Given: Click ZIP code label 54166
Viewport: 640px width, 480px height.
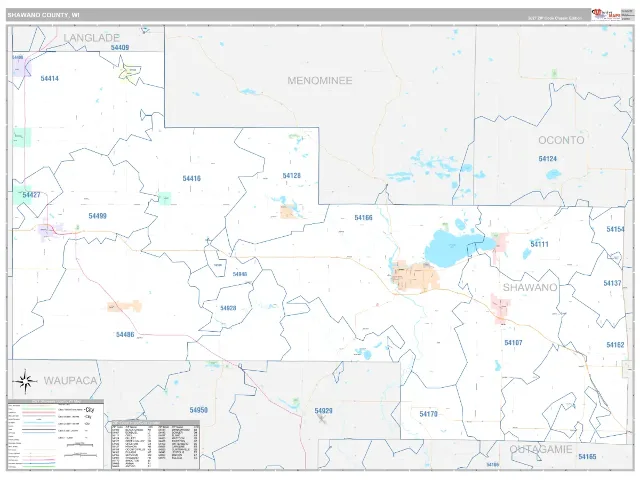Looking at the screenshot, I should (x=363, y=218).
